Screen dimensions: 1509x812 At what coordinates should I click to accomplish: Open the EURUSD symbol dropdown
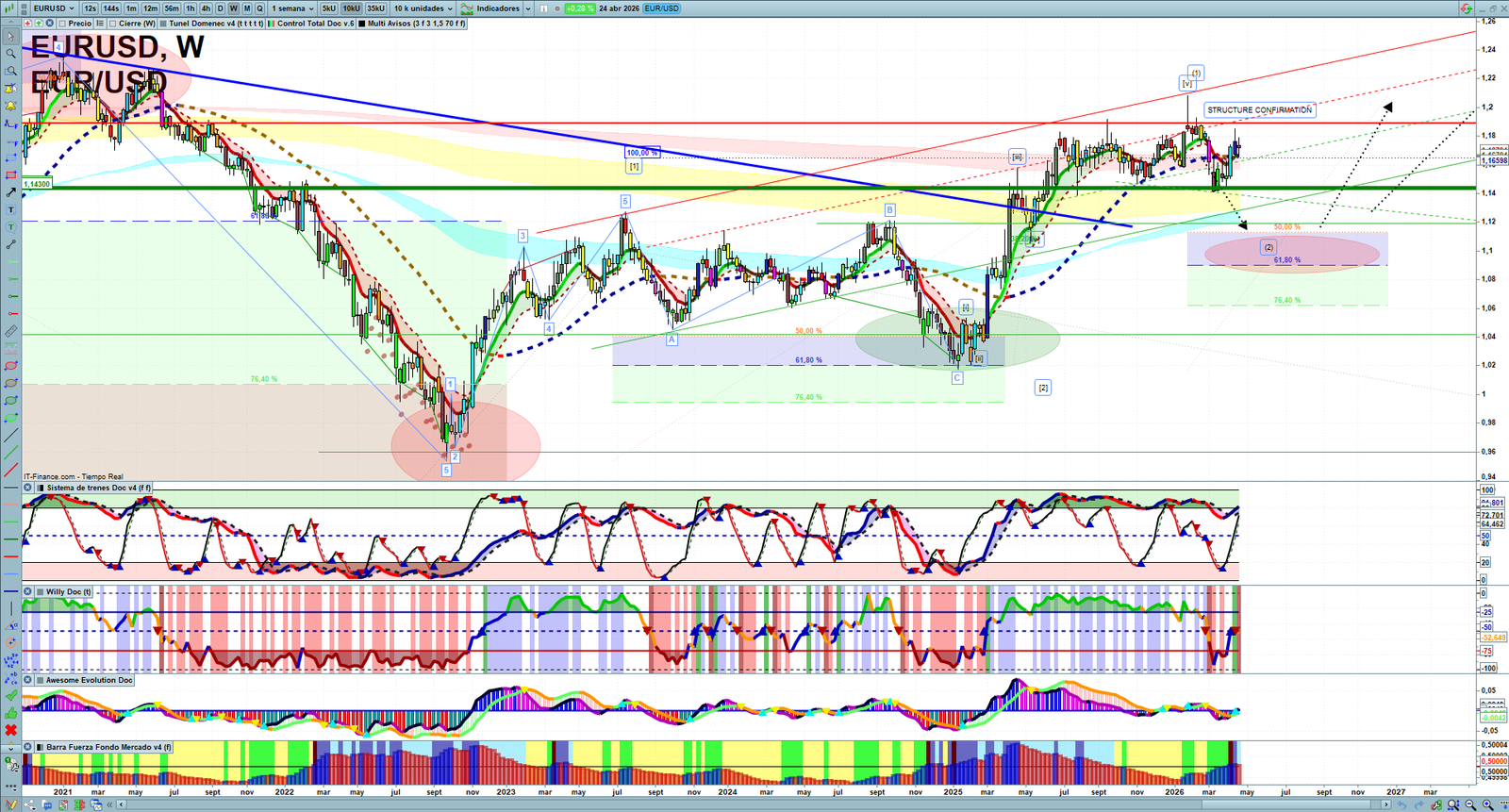pos(53,8)
